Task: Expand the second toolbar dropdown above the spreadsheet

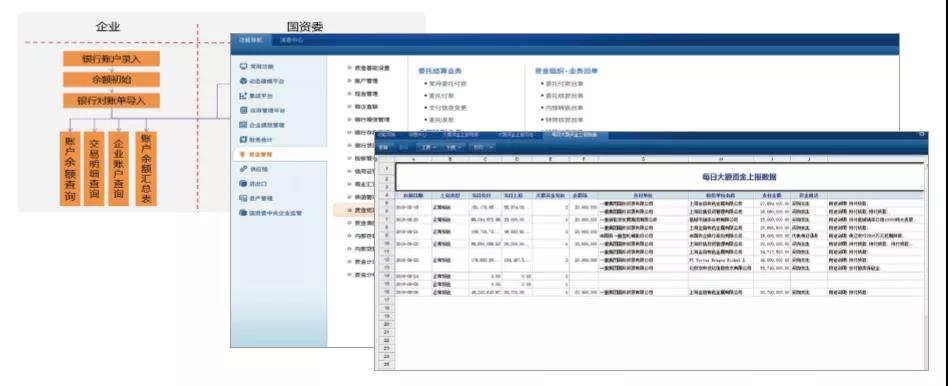Action: 454,147
